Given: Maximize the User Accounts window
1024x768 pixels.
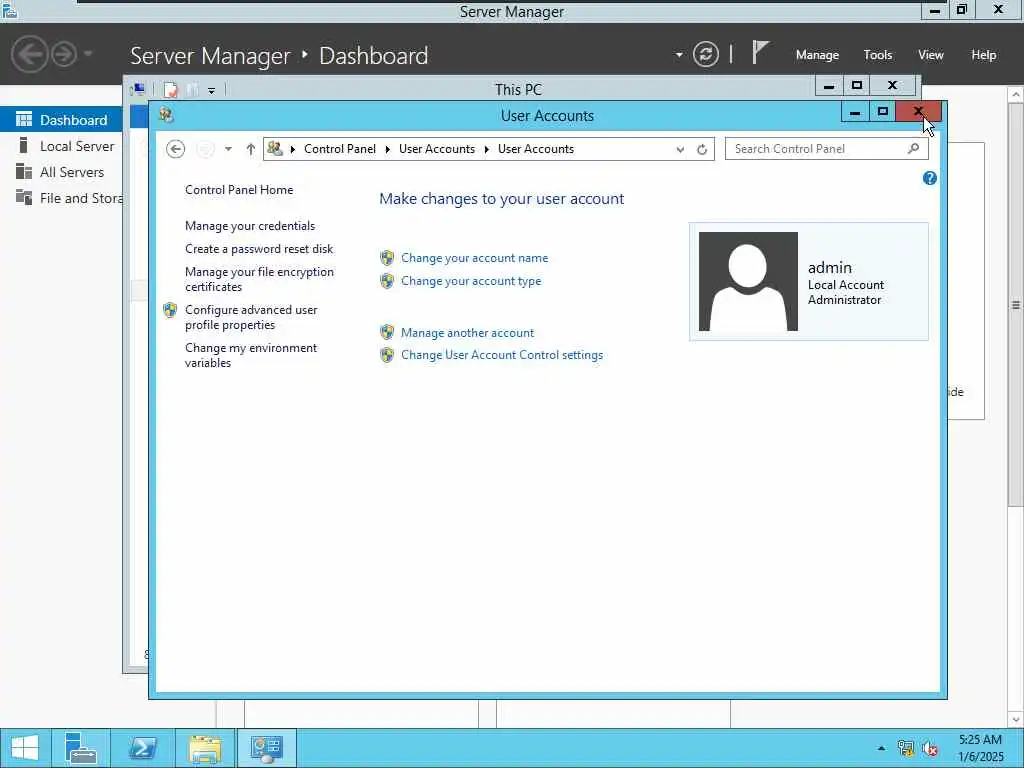Looking at the screenshot, I should pos(882,112).
